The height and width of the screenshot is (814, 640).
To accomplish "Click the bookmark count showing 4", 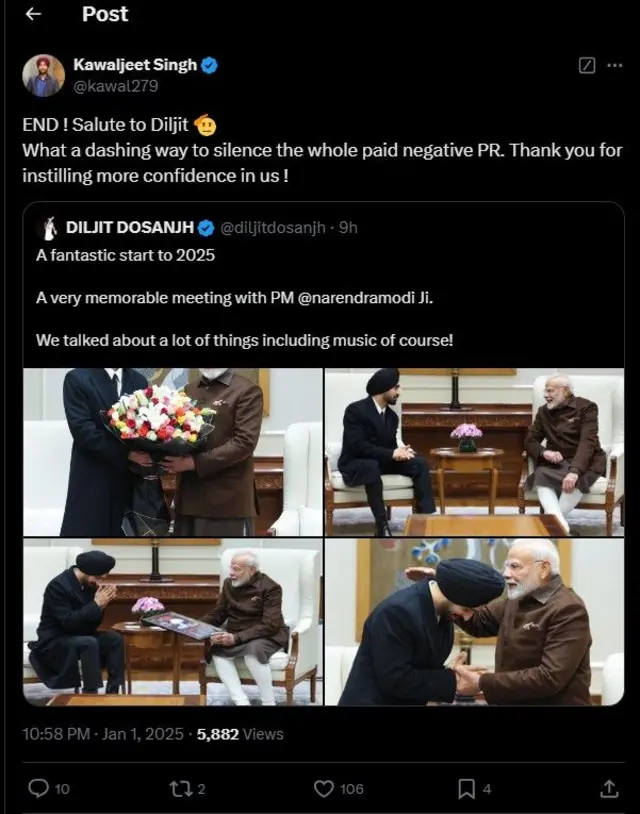I will 489,788.
